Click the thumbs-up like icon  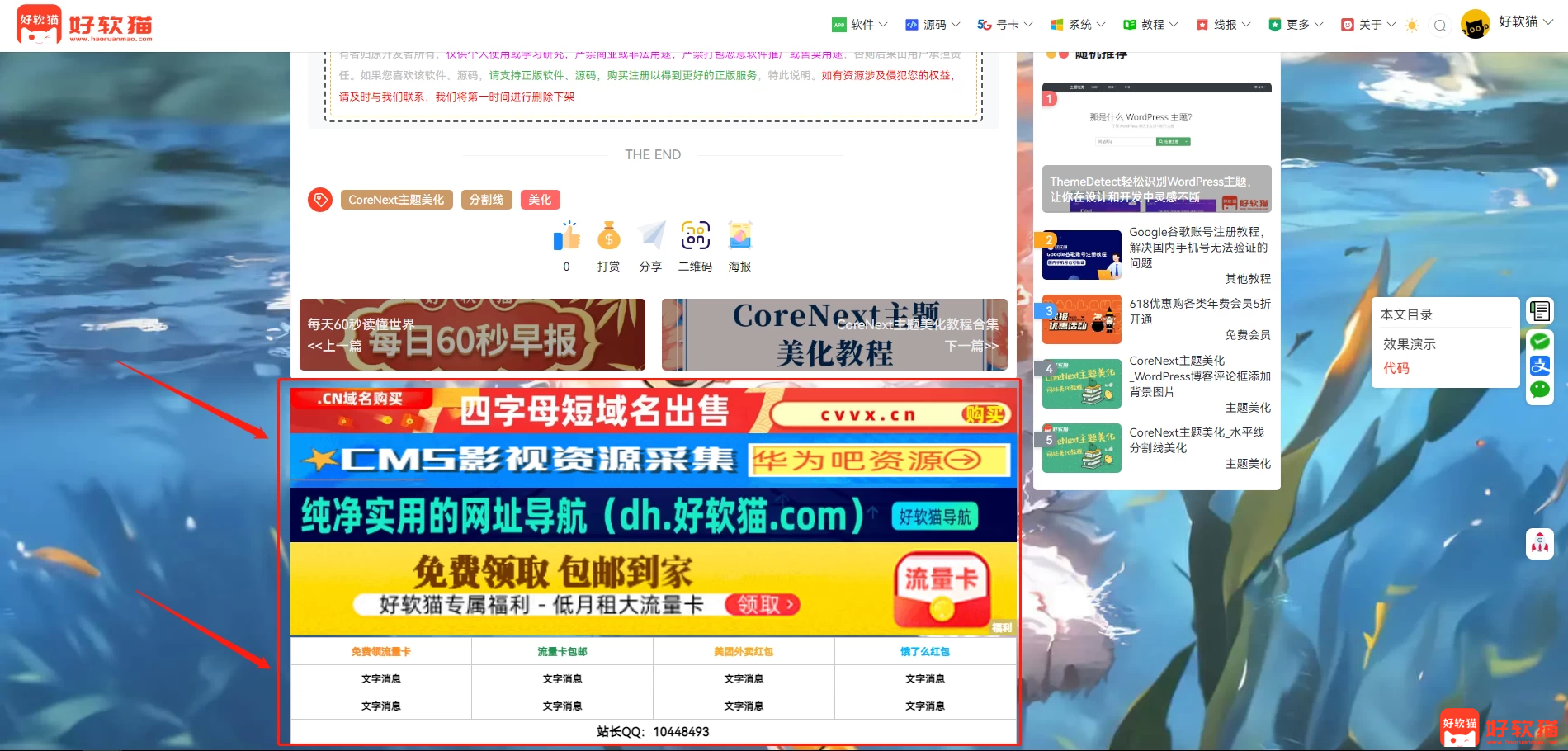coord(566,236)
